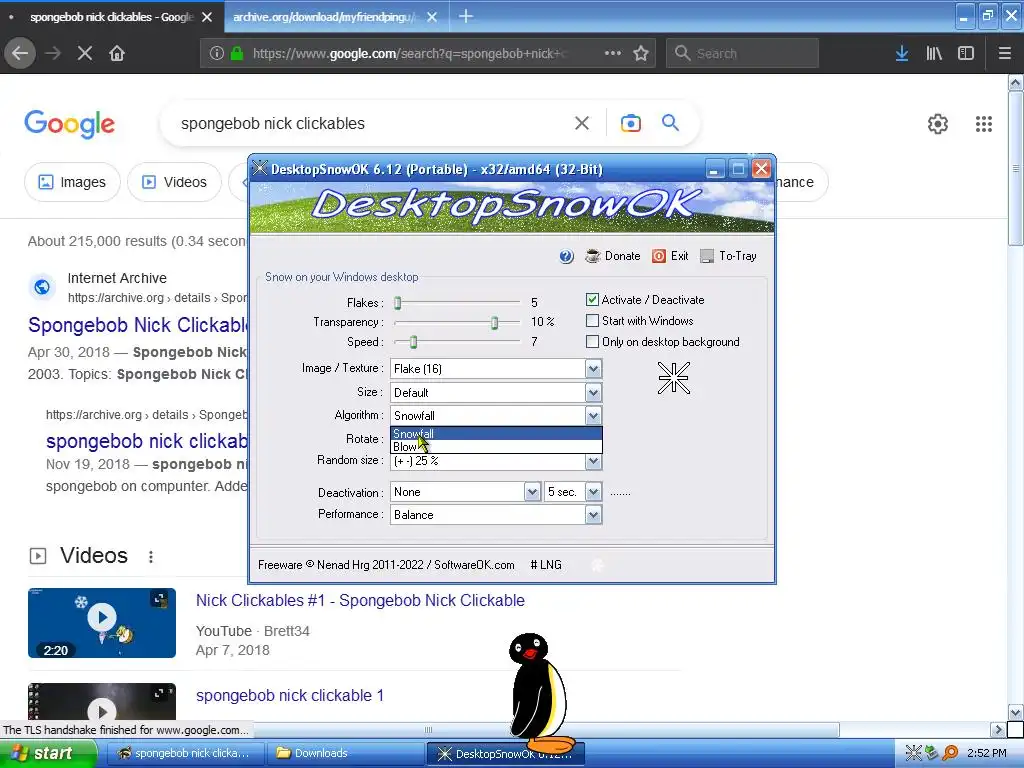Click the Firefox Search input field

coord(742,53)
